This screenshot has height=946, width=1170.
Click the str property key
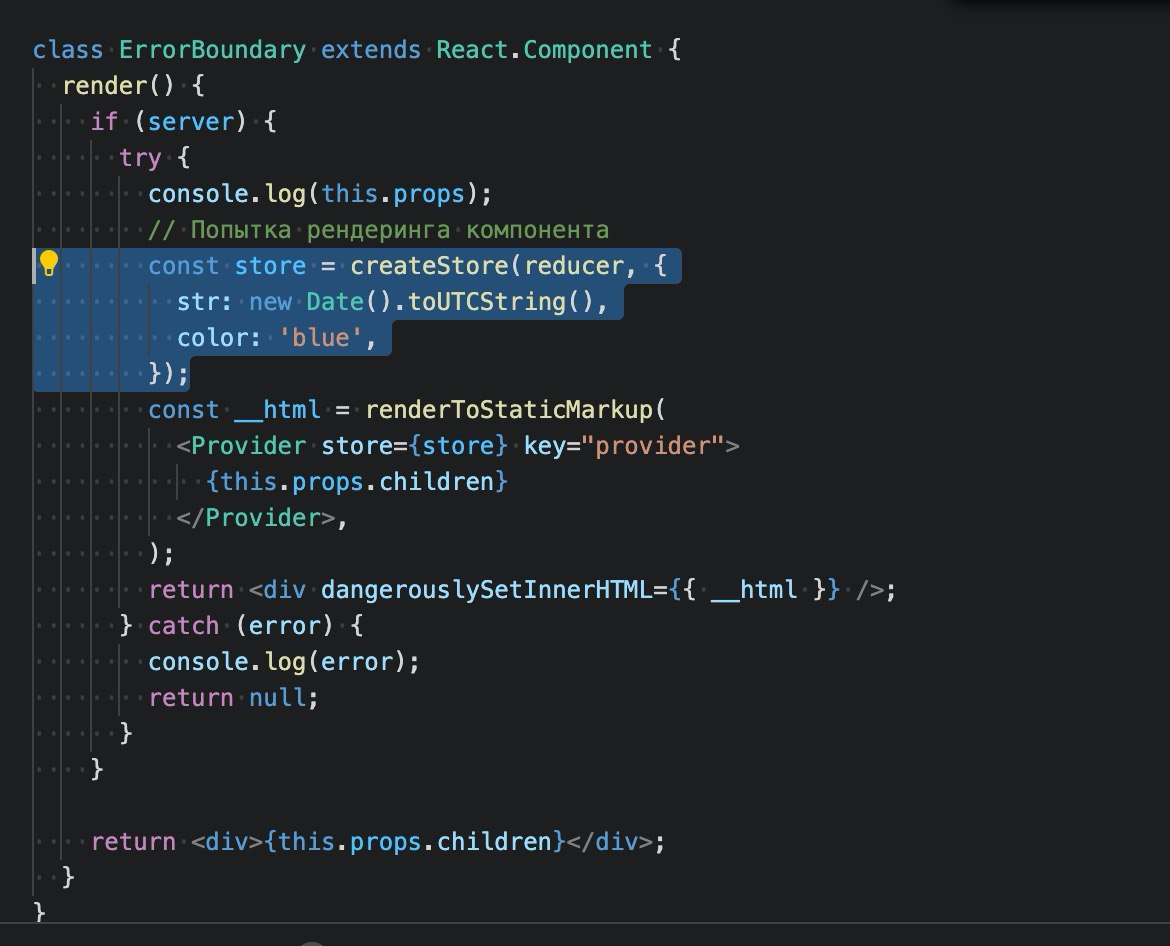pos(198,301)
